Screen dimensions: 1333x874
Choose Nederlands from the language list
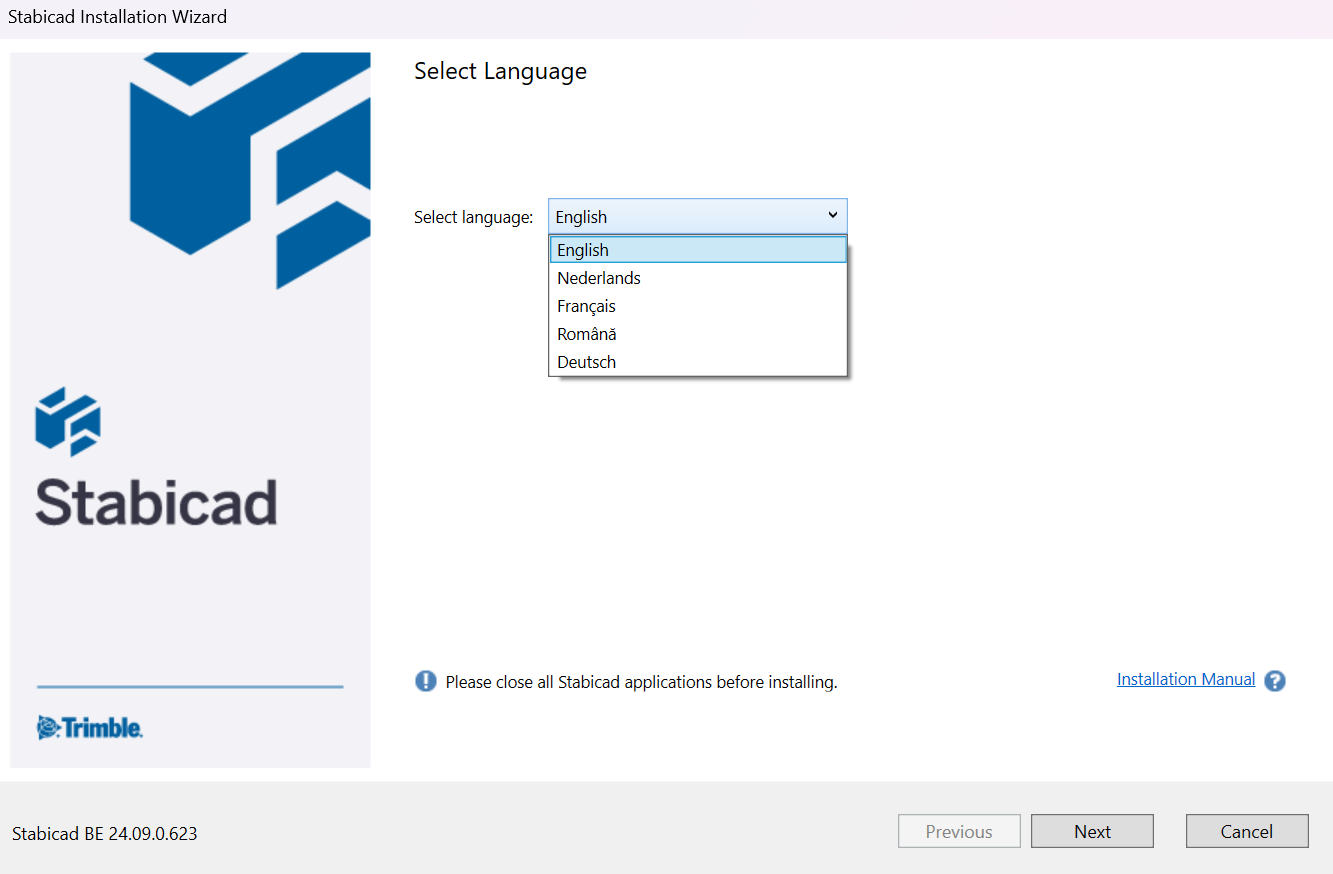coord(698,278)
